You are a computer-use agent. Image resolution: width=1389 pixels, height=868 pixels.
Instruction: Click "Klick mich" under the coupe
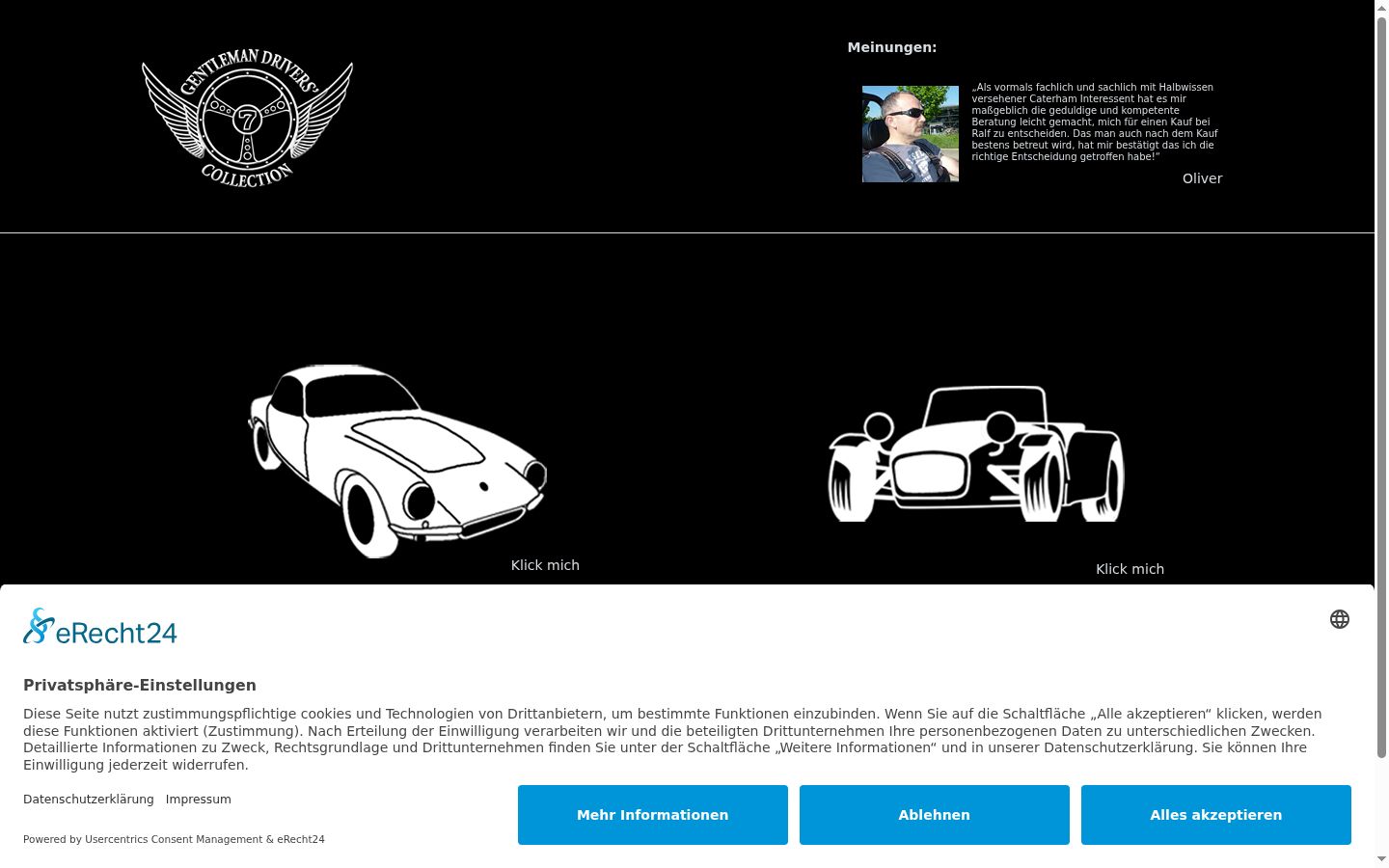pyautogui.click(x=545, y=565)
